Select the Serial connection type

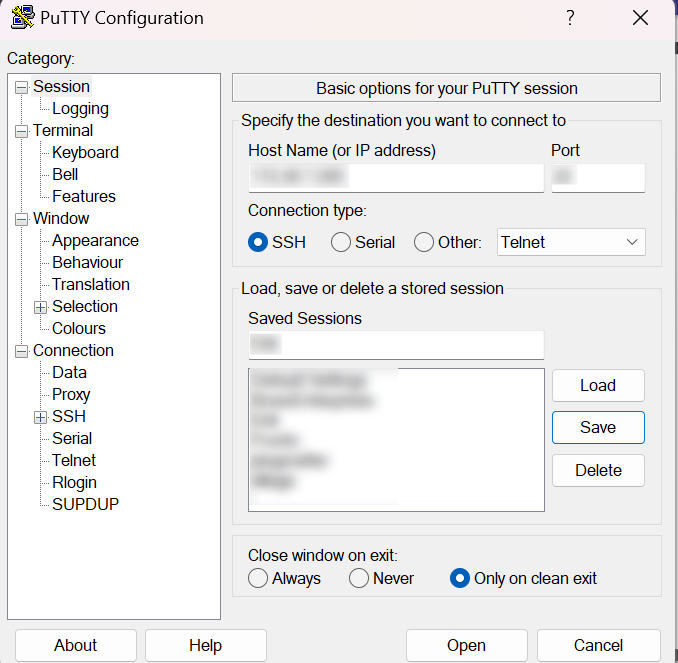click(342, 242)
